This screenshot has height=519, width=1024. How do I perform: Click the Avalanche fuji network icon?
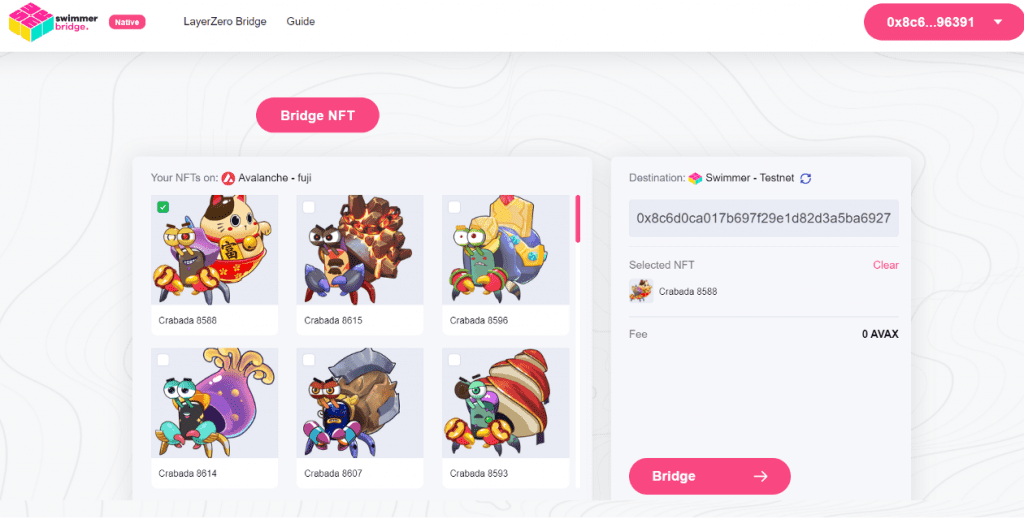click(x=228, y=178)
